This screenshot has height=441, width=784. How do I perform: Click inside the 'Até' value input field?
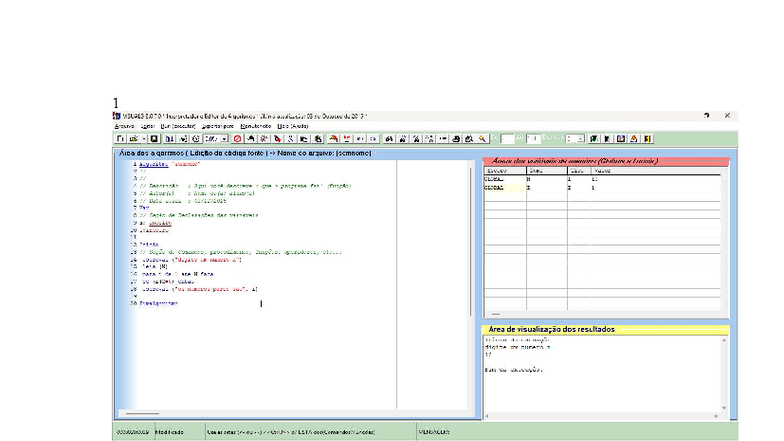pyautogui.click(x=533, y=138)
